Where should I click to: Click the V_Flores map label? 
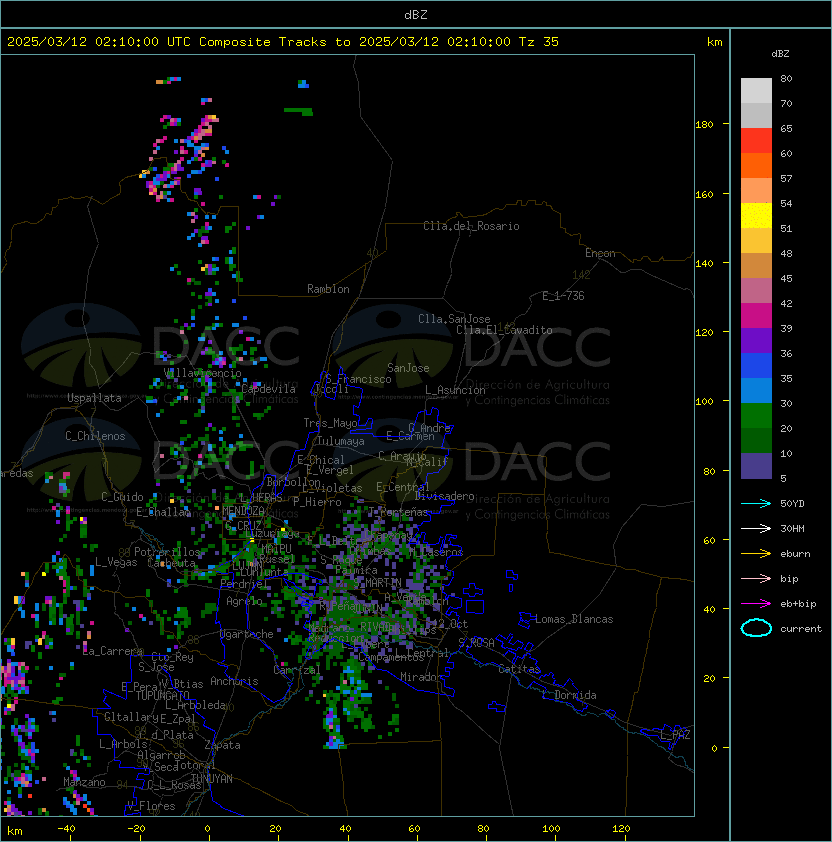click(151, 806)
